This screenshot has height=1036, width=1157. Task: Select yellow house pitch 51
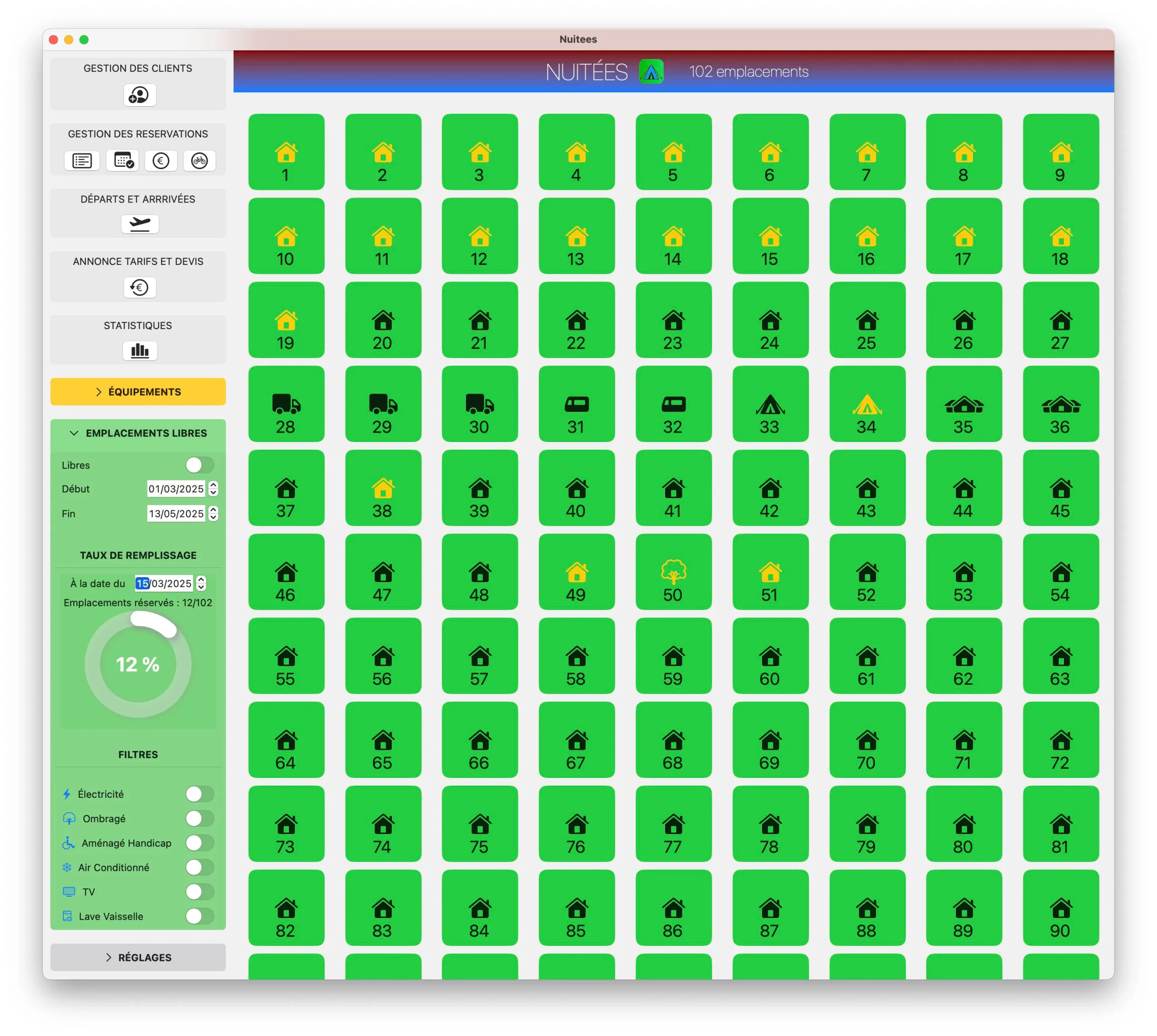tap(771, 571)
